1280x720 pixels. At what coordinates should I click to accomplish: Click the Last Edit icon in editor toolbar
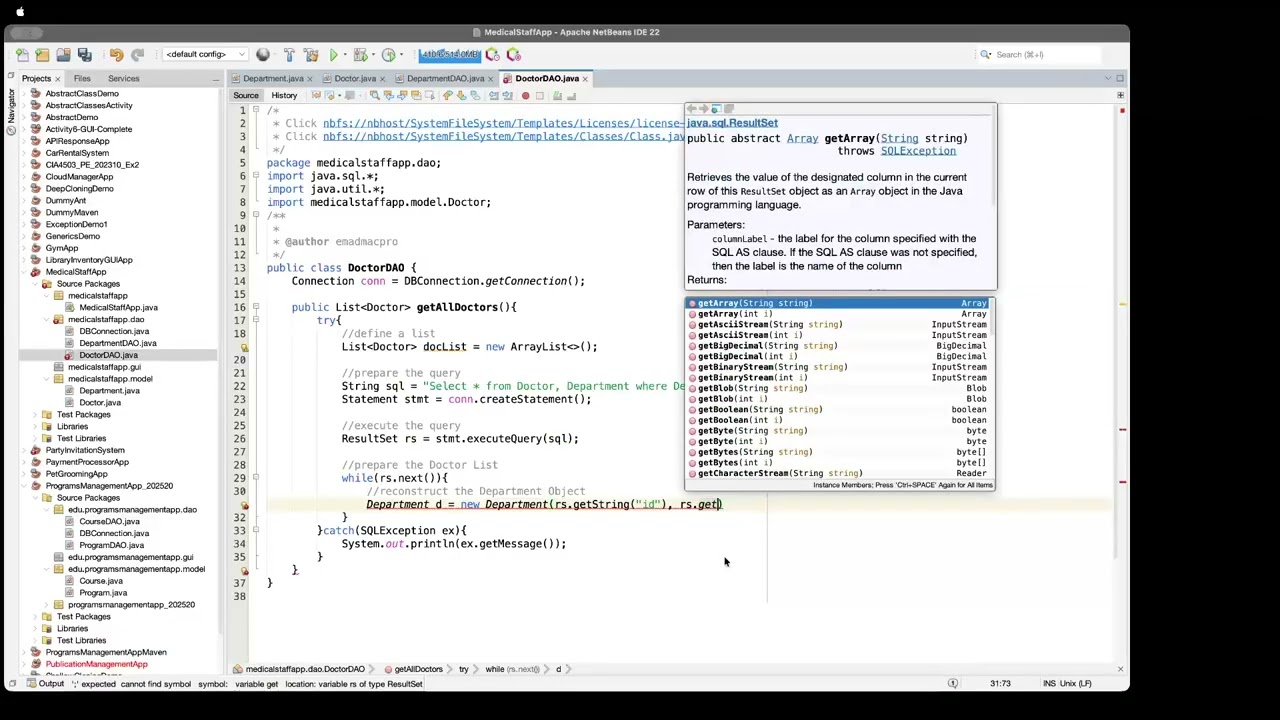(315, 96)
